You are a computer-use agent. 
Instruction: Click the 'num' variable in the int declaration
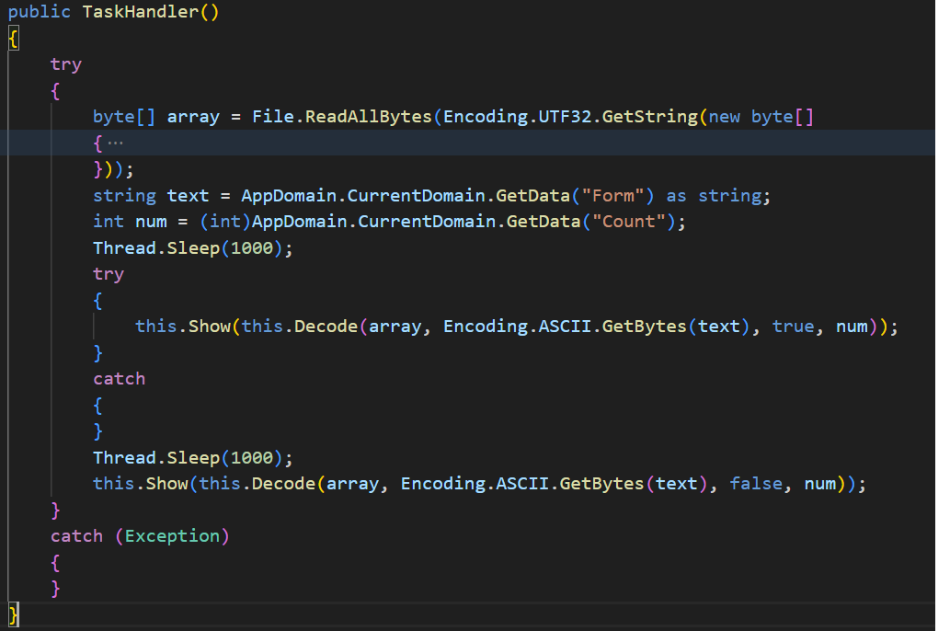151,221
